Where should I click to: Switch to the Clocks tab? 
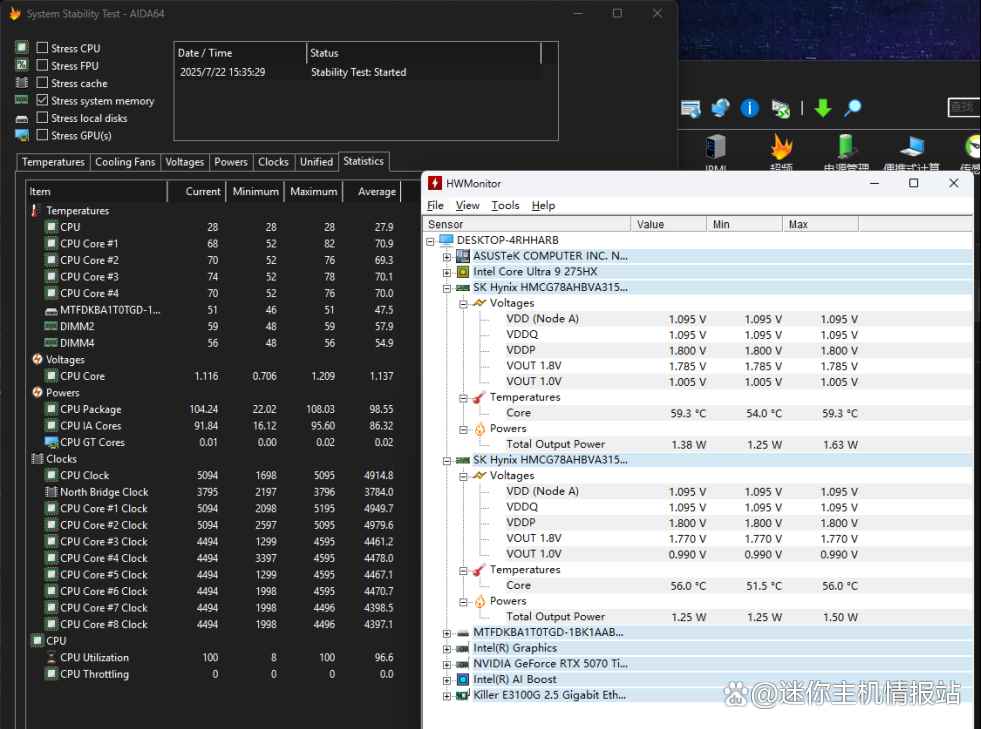273,162
